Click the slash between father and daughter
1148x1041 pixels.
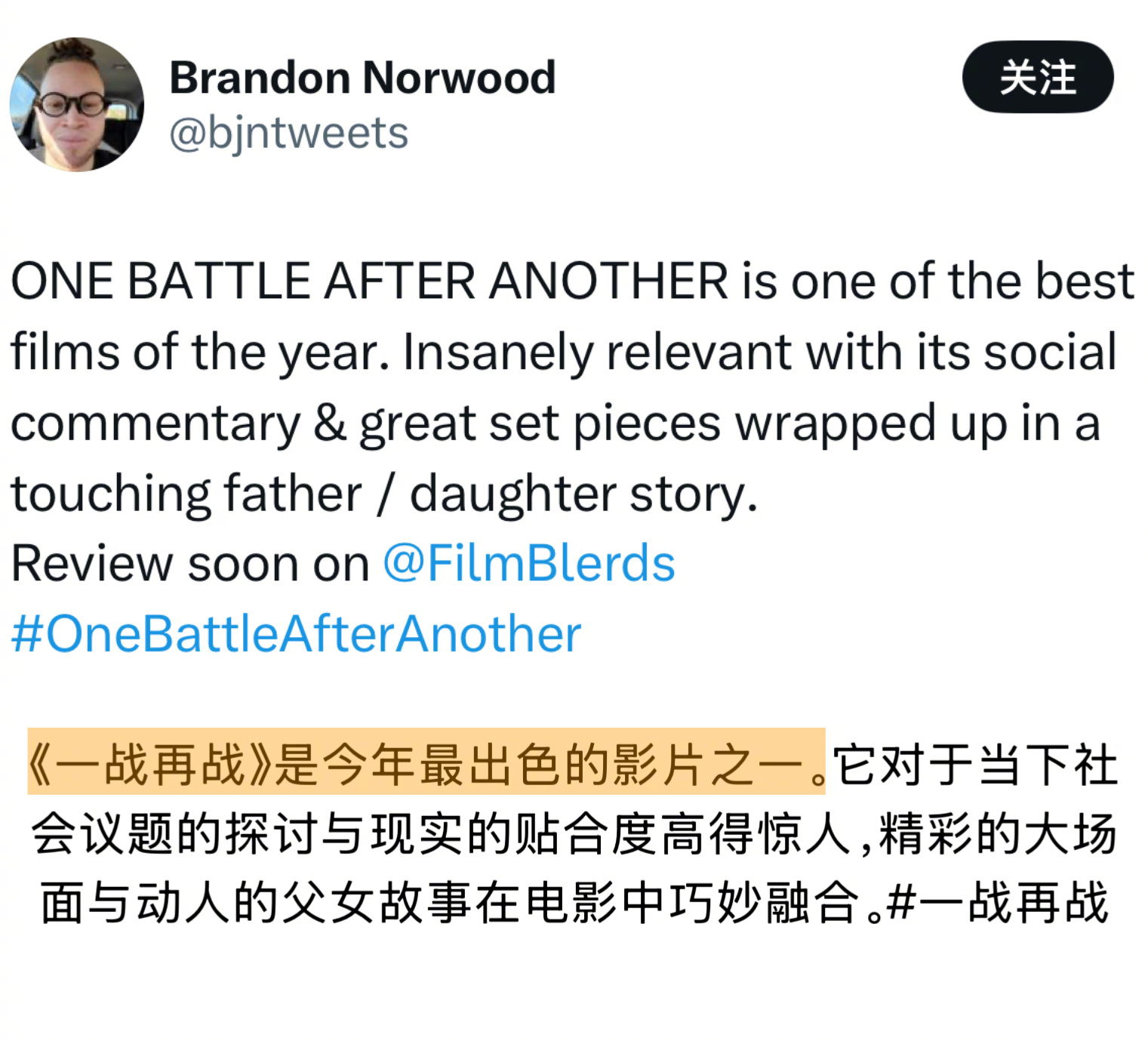[386, 494]
